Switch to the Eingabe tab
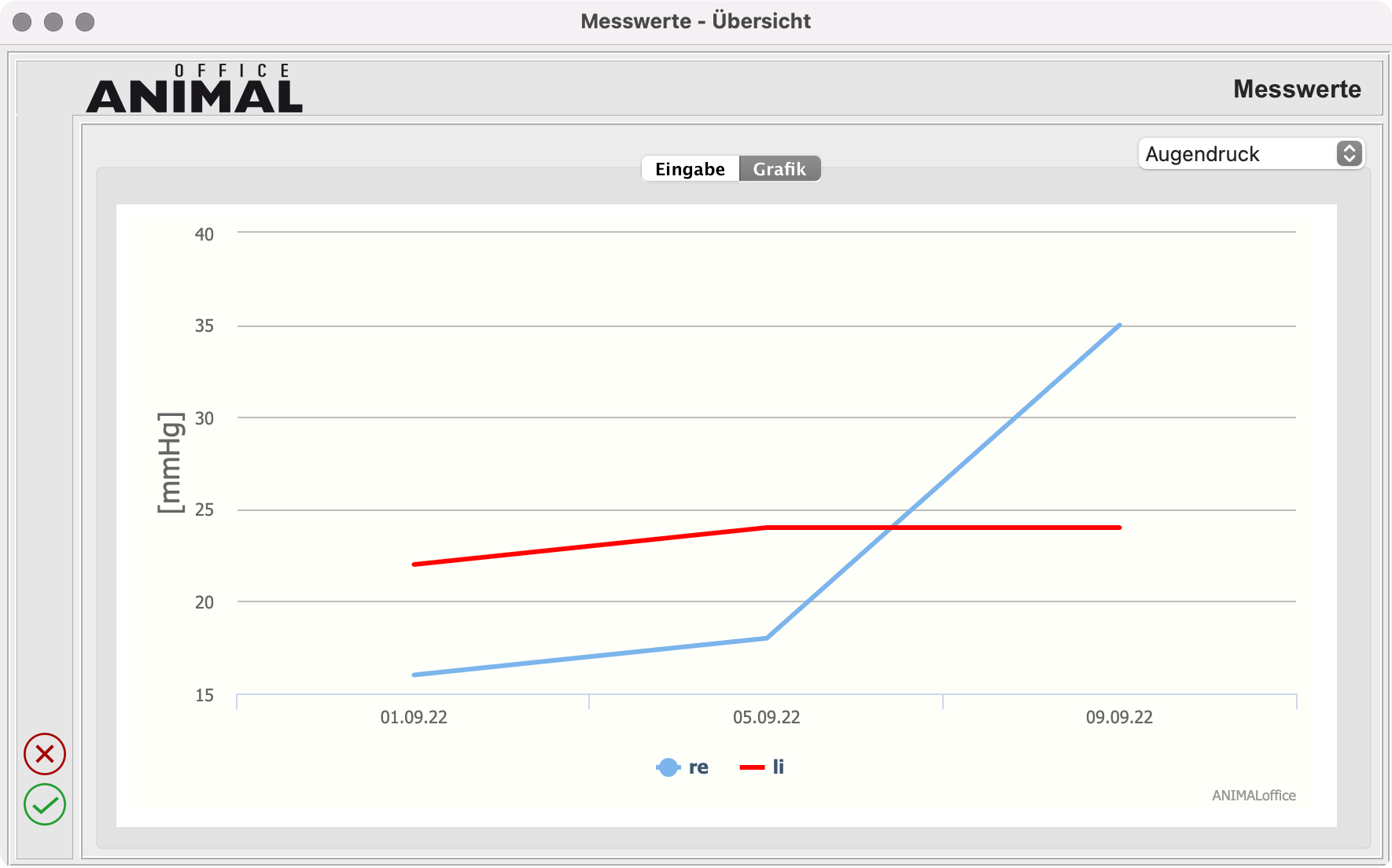 (690, 168)
